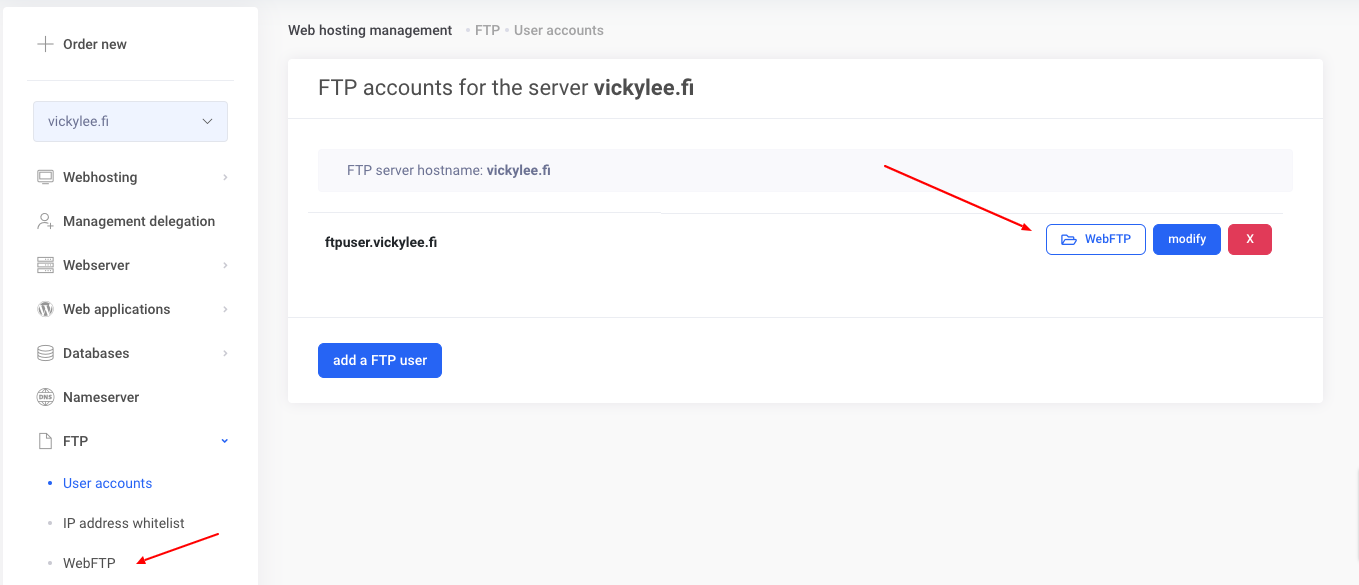The width and height of the screenshot is (1359, 585).
Task: Expand the Webserver submenu arrow
Action: [x=225, y=265]
